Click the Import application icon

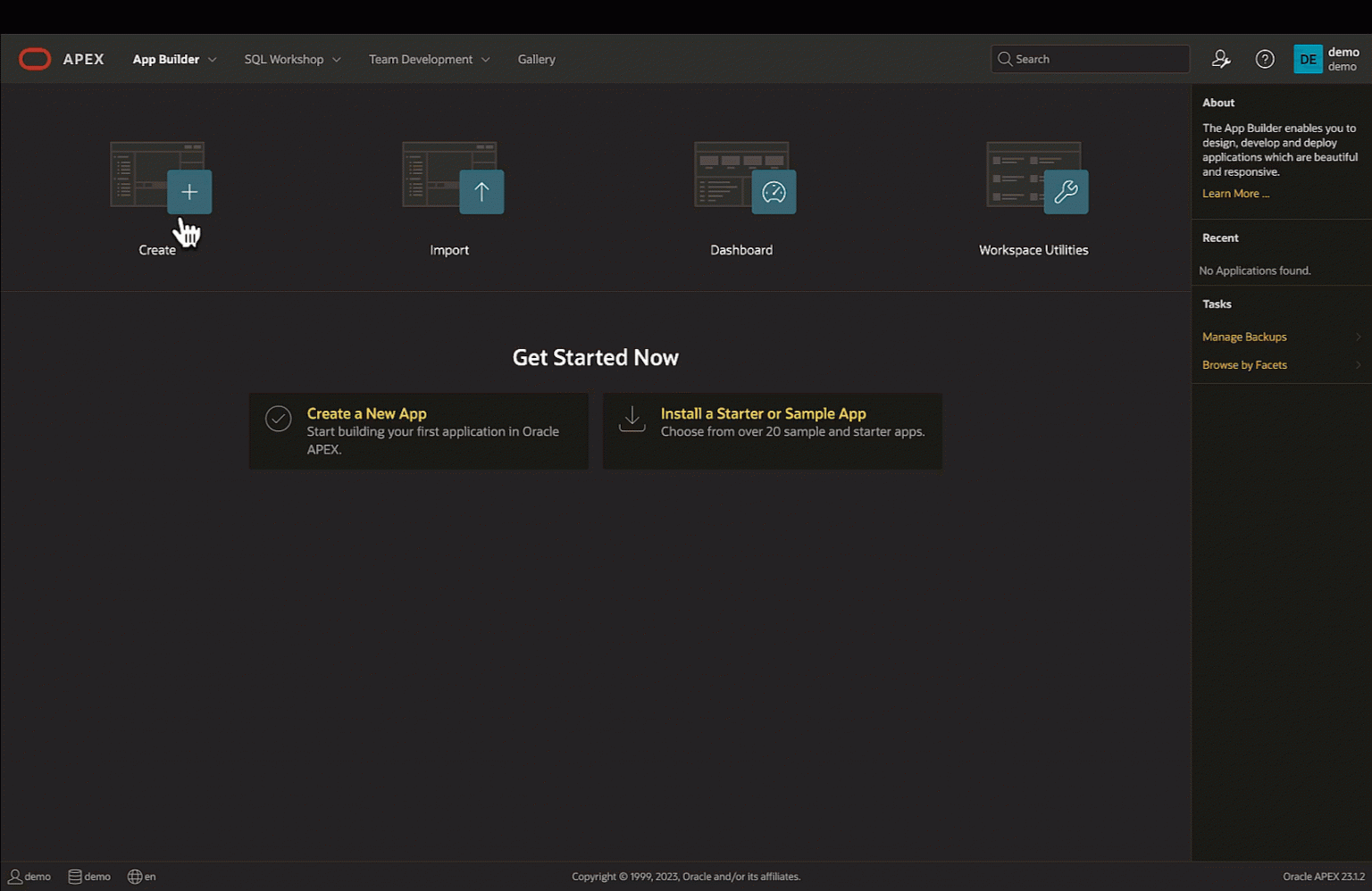(481, 191)
